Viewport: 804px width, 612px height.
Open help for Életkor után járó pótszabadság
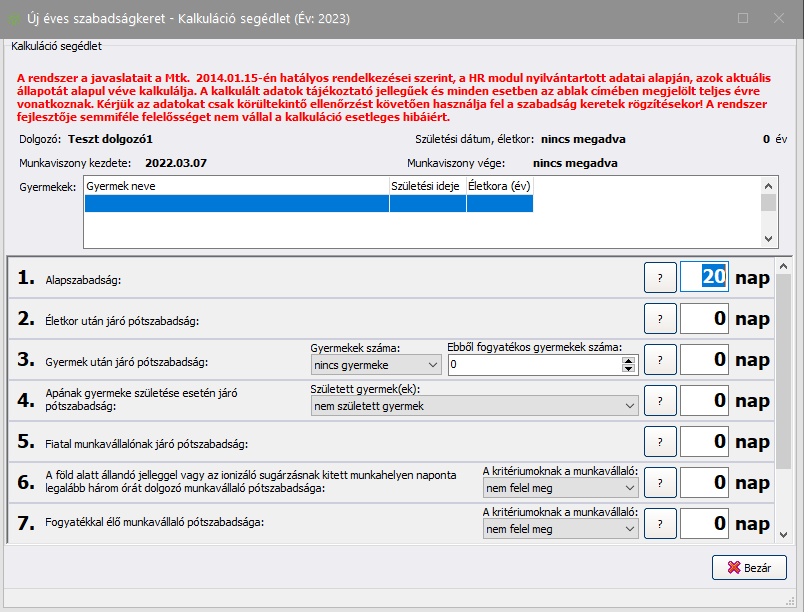[x=659, y=319]
